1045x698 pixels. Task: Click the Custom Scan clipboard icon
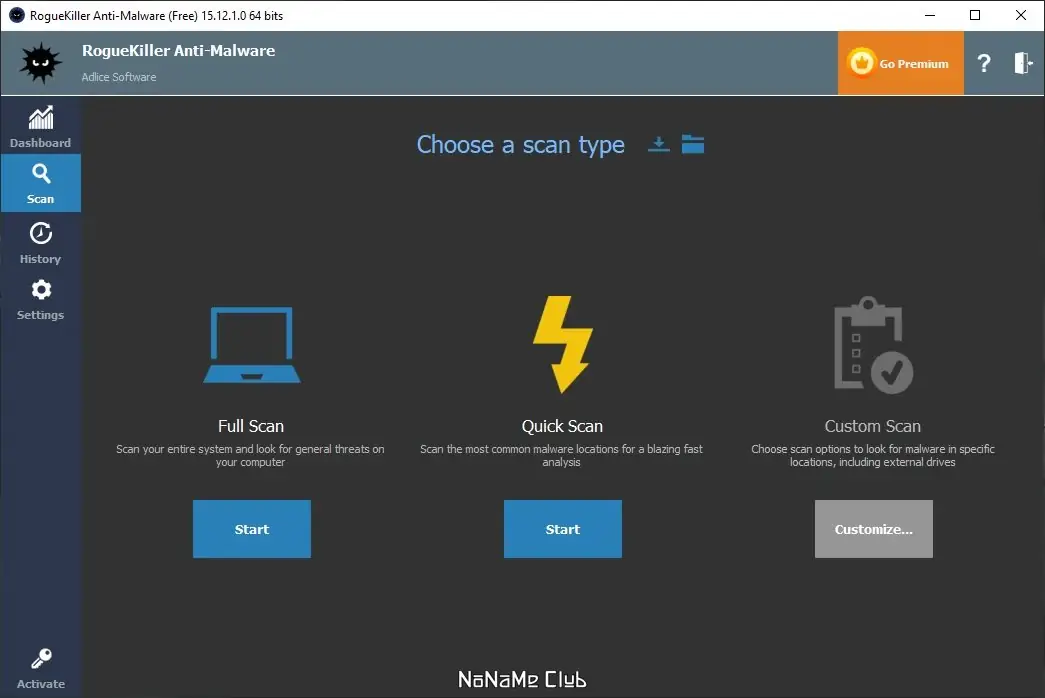coord(873,345)
